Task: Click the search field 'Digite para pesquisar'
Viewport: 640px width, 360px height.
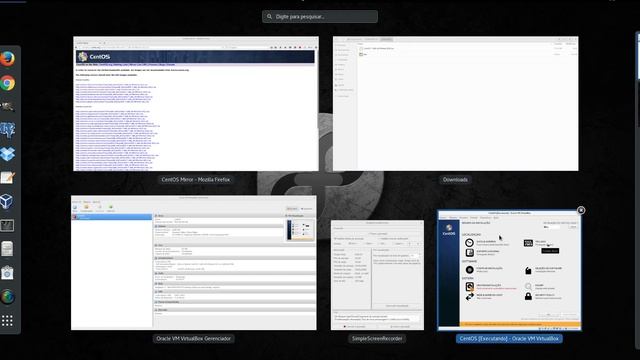Action: tap(320, 17)
